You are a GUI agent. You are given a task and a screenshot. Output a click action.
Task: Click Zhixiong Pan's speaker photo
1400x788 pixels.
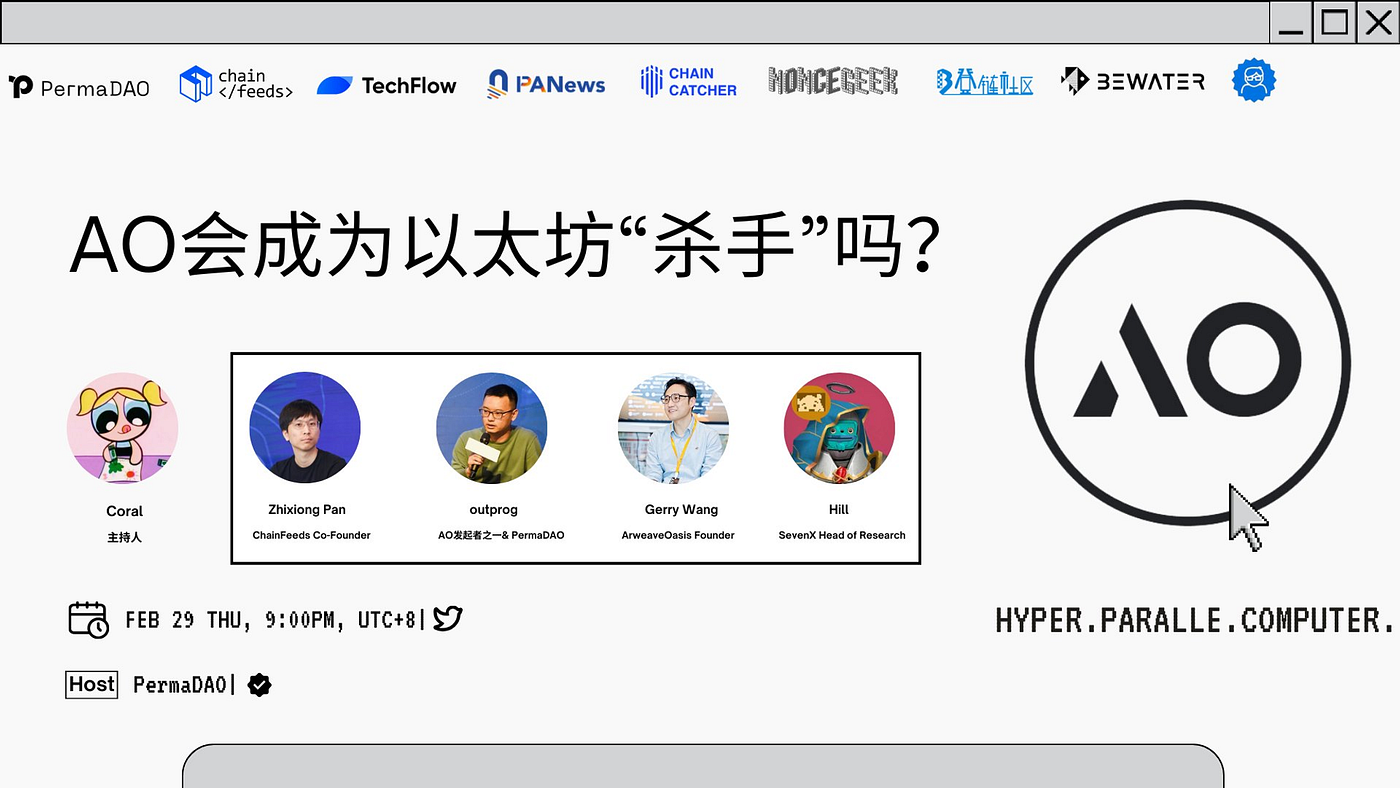click(x=304, y=427)
